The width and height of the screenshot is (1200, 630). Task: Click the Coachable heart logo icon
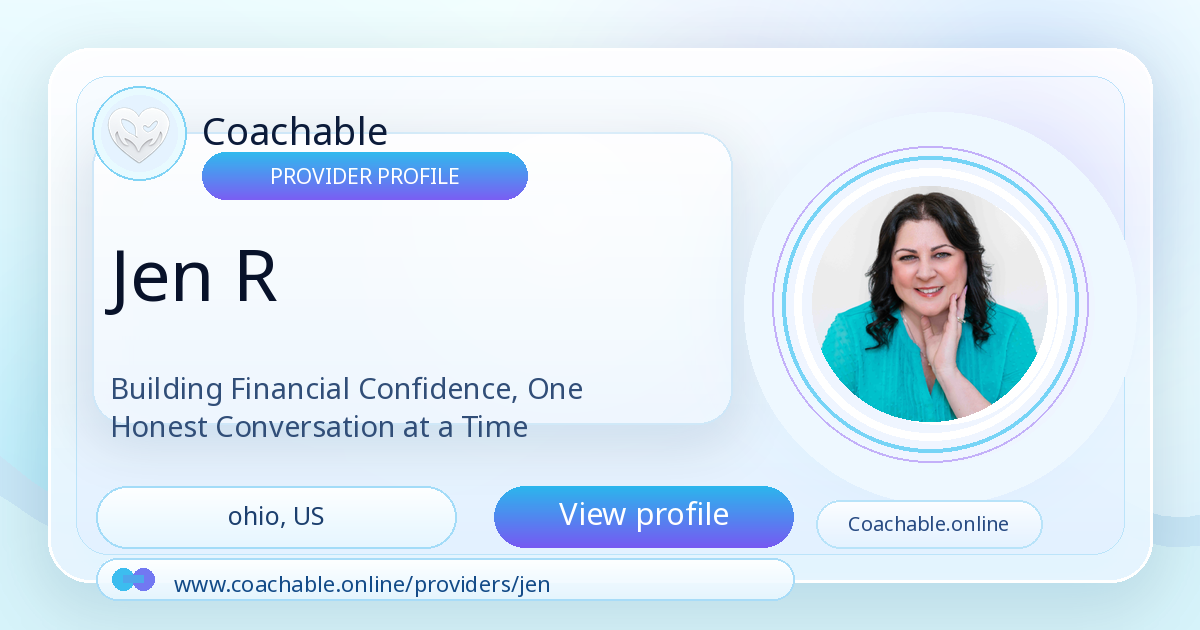[139, 134]
